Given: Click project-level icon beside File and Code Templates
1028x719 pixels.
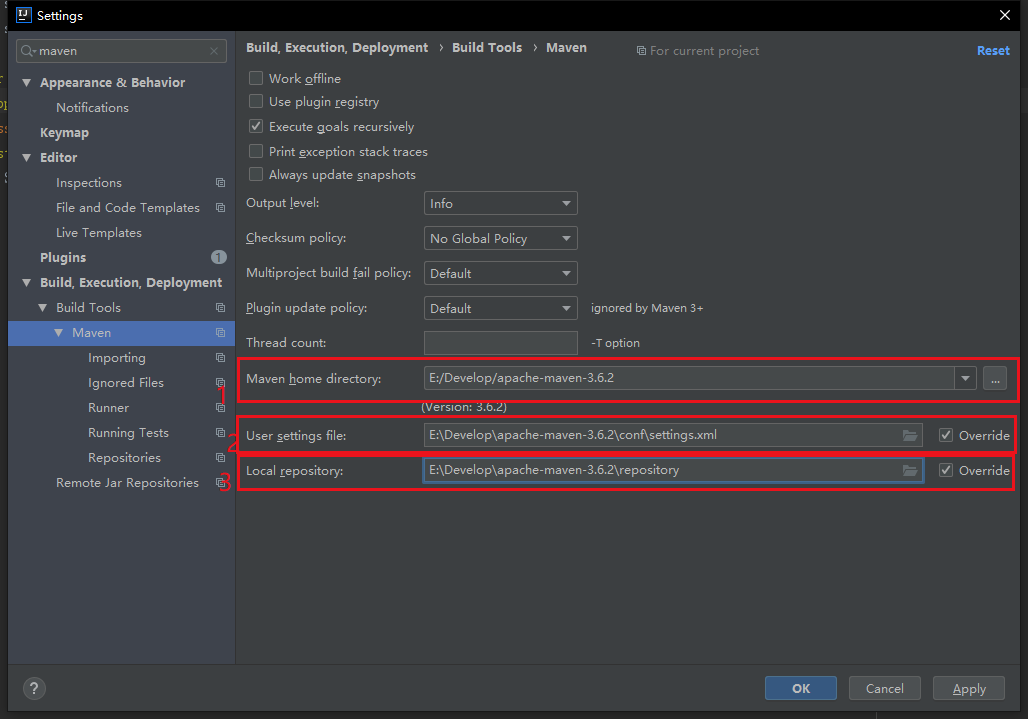Looking at the screenshot, I should click(x=220, y=208).
